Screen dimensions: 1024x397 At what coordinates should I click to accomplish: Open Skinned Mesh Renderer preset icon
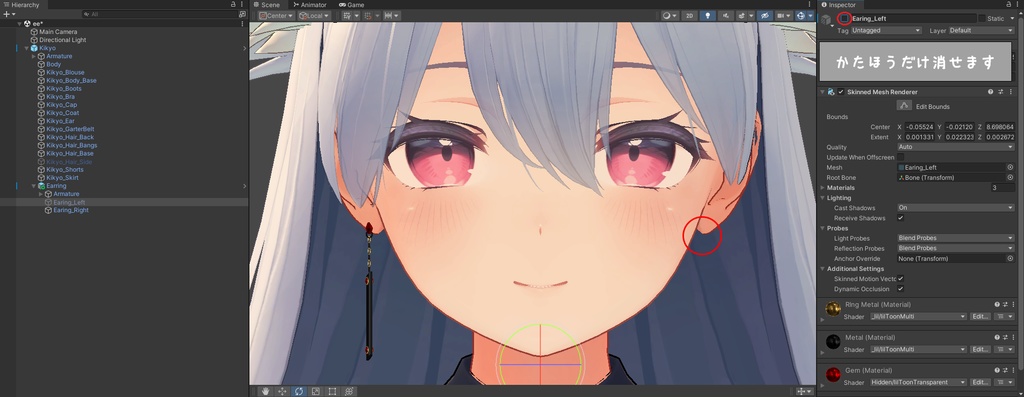1000,92
